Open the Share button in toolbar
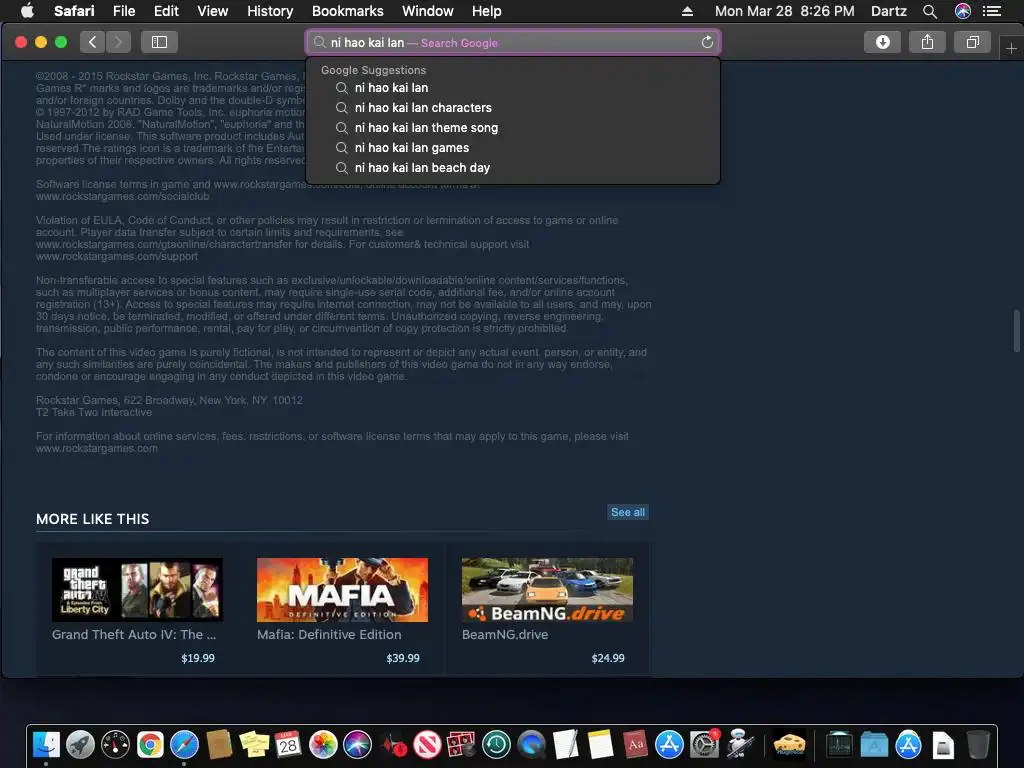The width and height of the screenshot is (1024, 768). [927, 42]
